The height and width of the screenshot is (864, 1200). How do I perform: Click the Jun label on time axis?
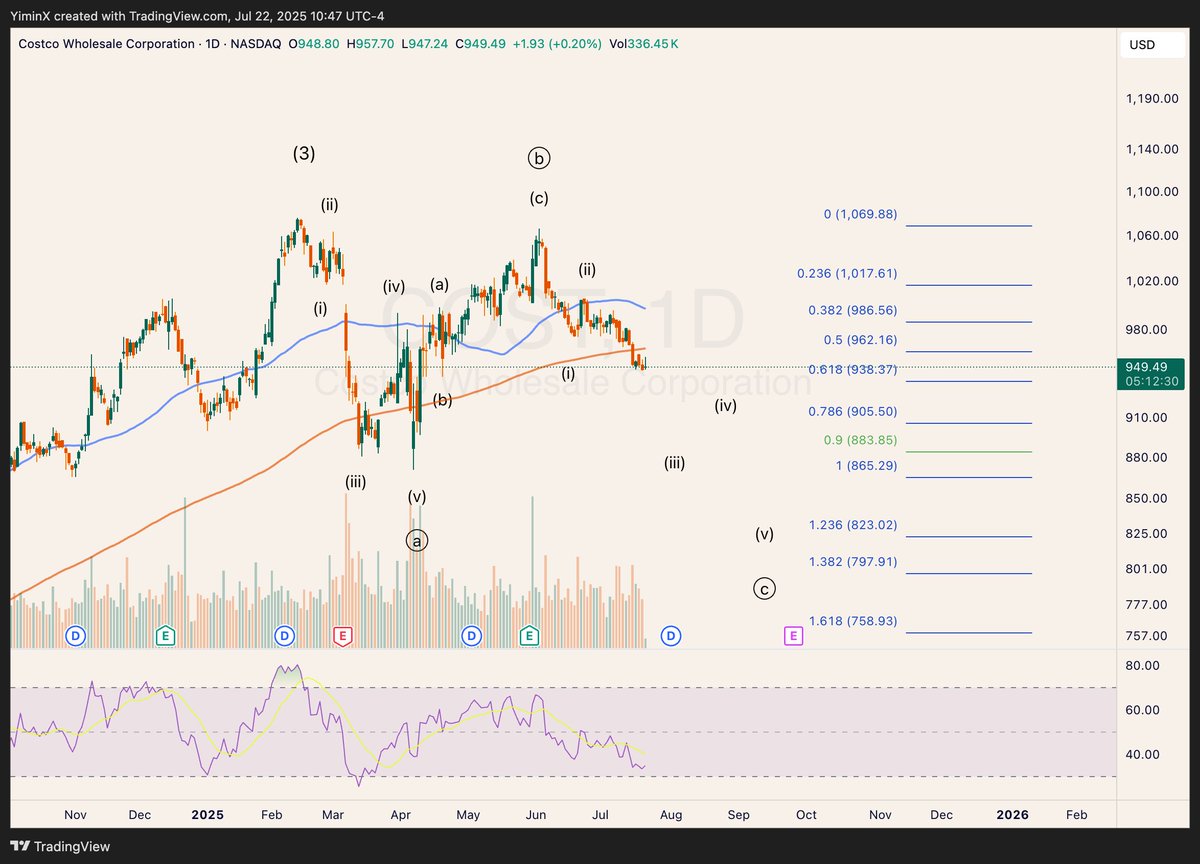(x=536, y=815)
